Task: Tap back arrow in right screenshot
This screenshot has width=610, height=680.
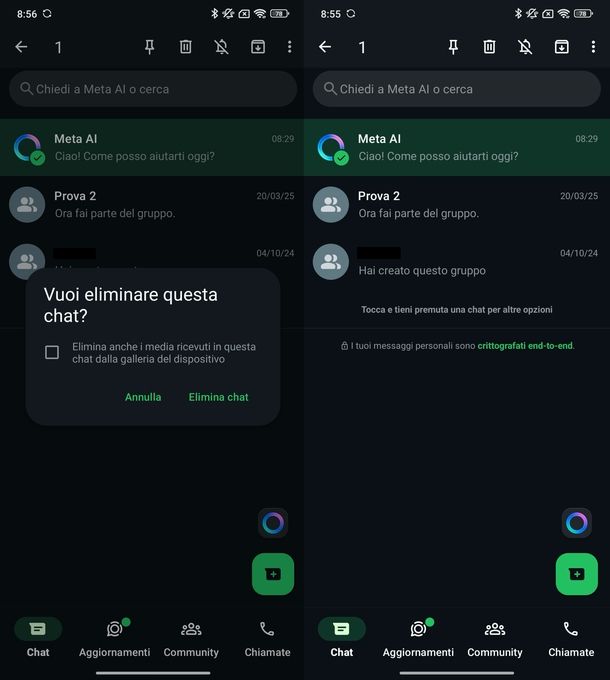Action: (325, 46)
